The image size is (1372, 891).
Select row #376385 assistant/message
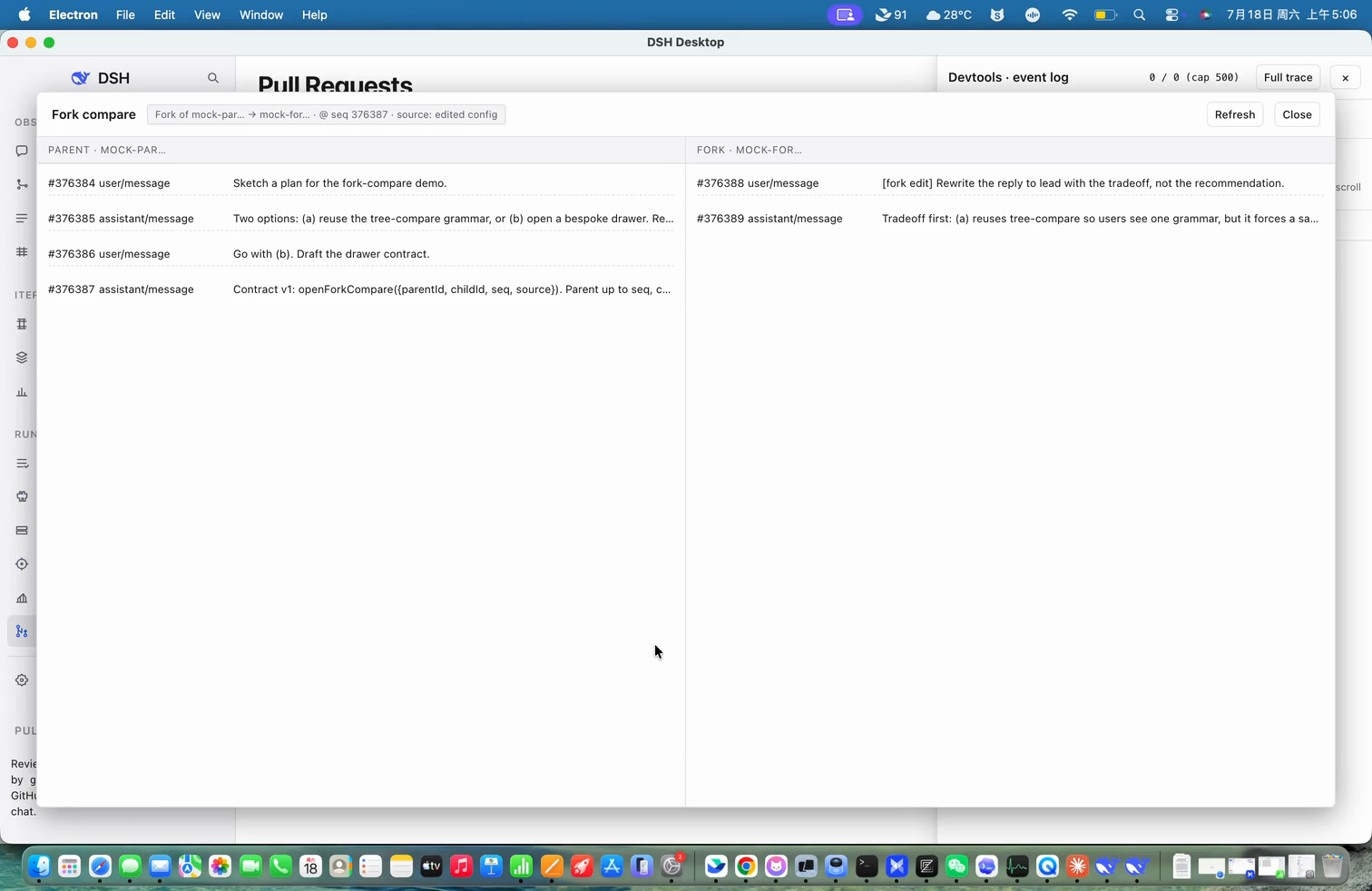[x=361, y=219]
